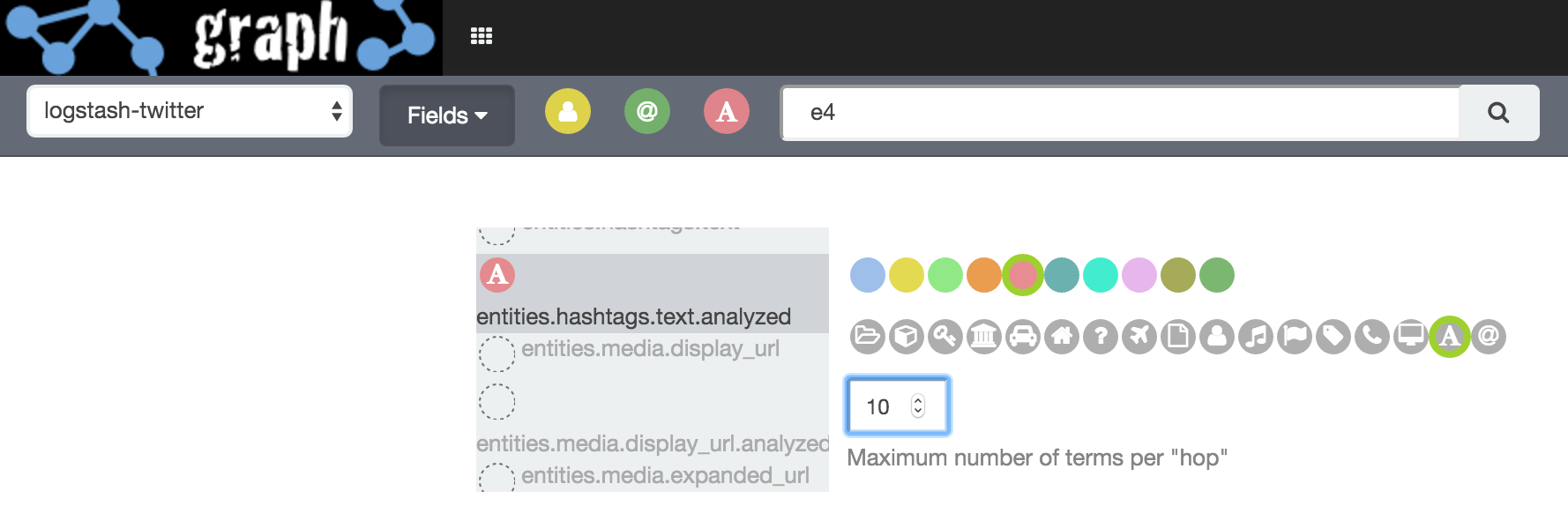Choose the airplane icon for the field
This screenshot has height=506, width=1568.
coord(1139,337)
